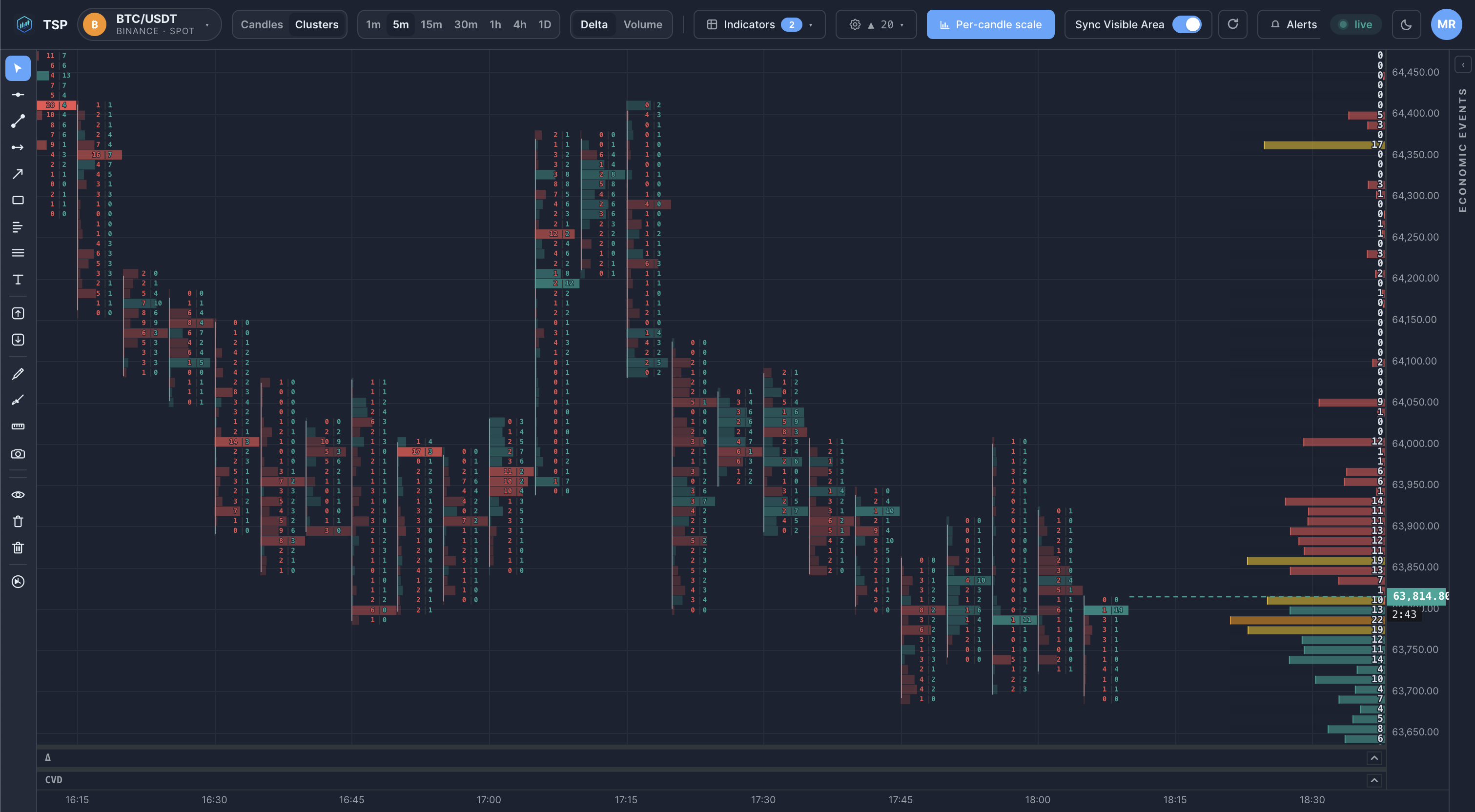Click the filled trash delete-all icon
Viewport: 1475px width, 812px height.
(18, 548)
